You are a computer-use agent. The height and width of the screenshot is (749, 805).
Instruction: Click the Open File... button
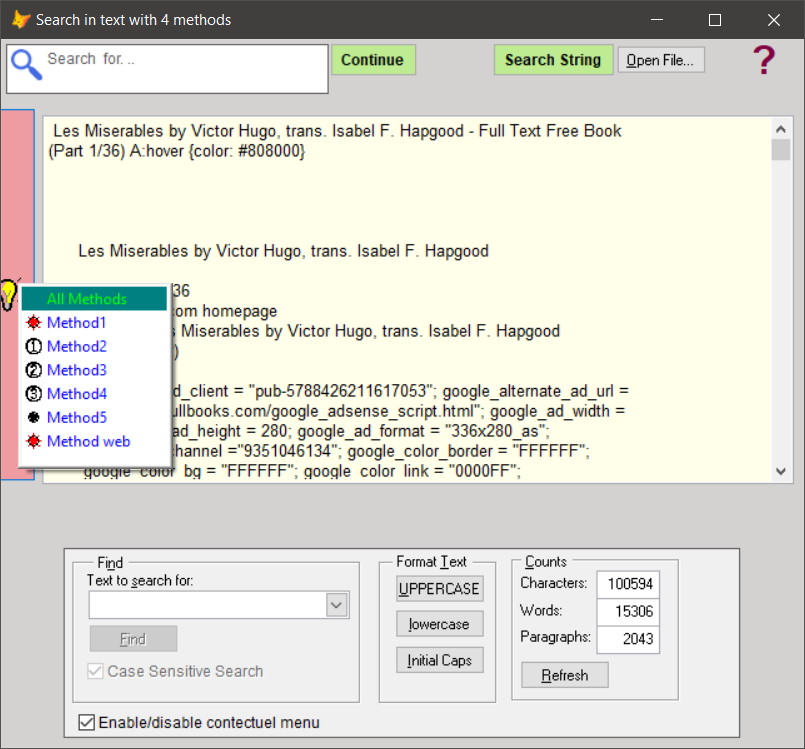[661, 60]
